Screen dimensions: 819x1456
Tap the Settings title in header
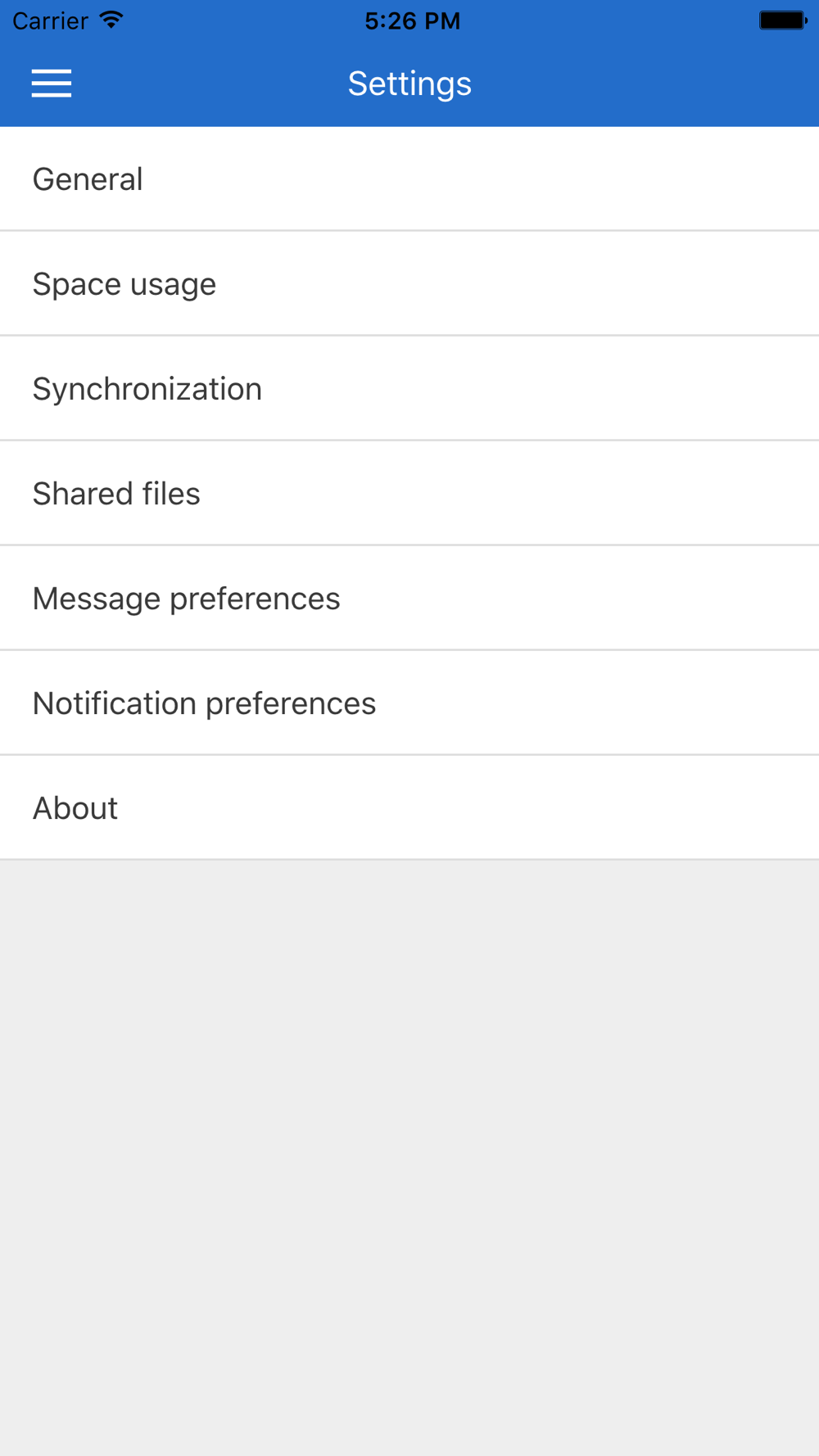[409, 84]
